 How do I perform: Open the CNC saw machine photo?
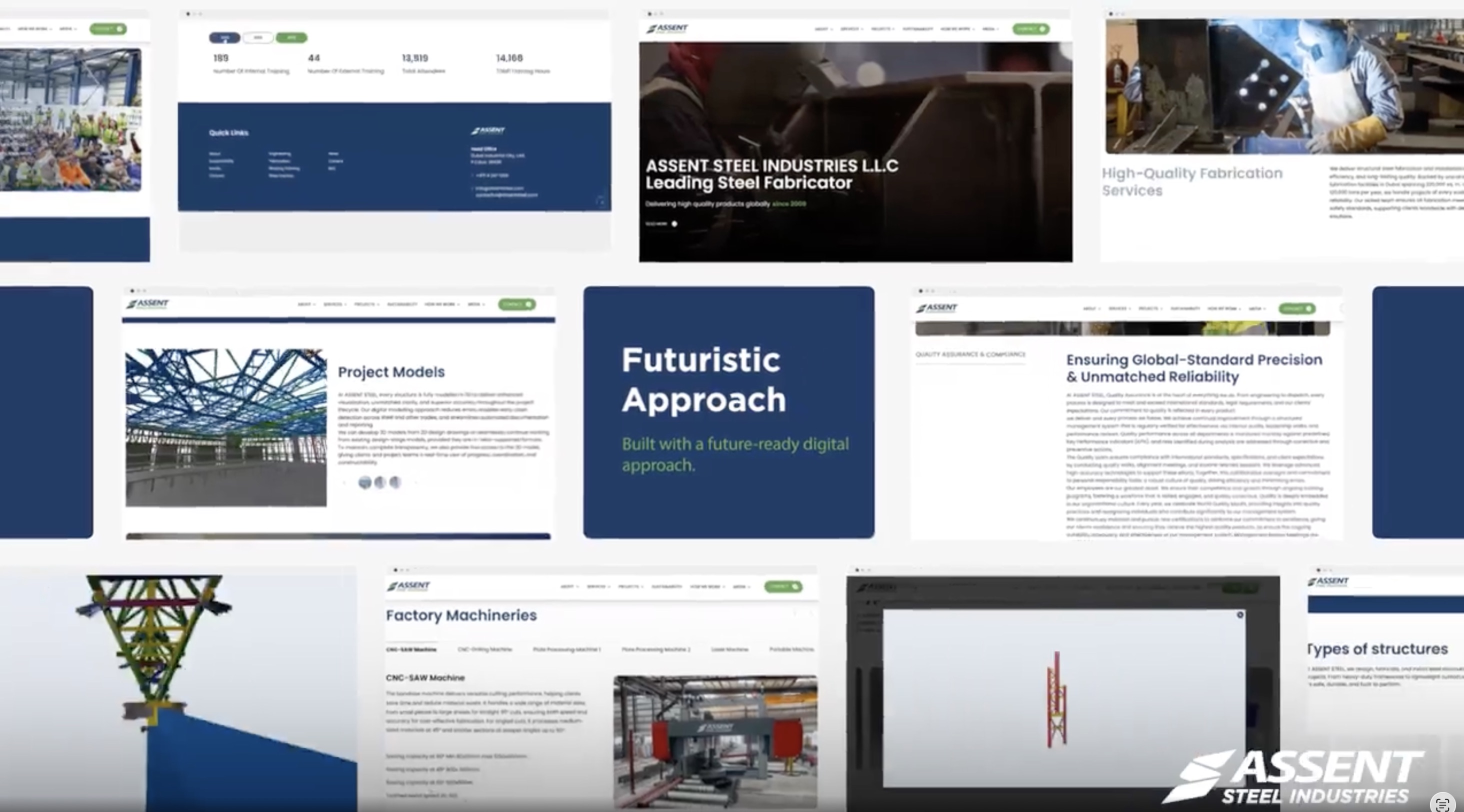click(715, 741)
